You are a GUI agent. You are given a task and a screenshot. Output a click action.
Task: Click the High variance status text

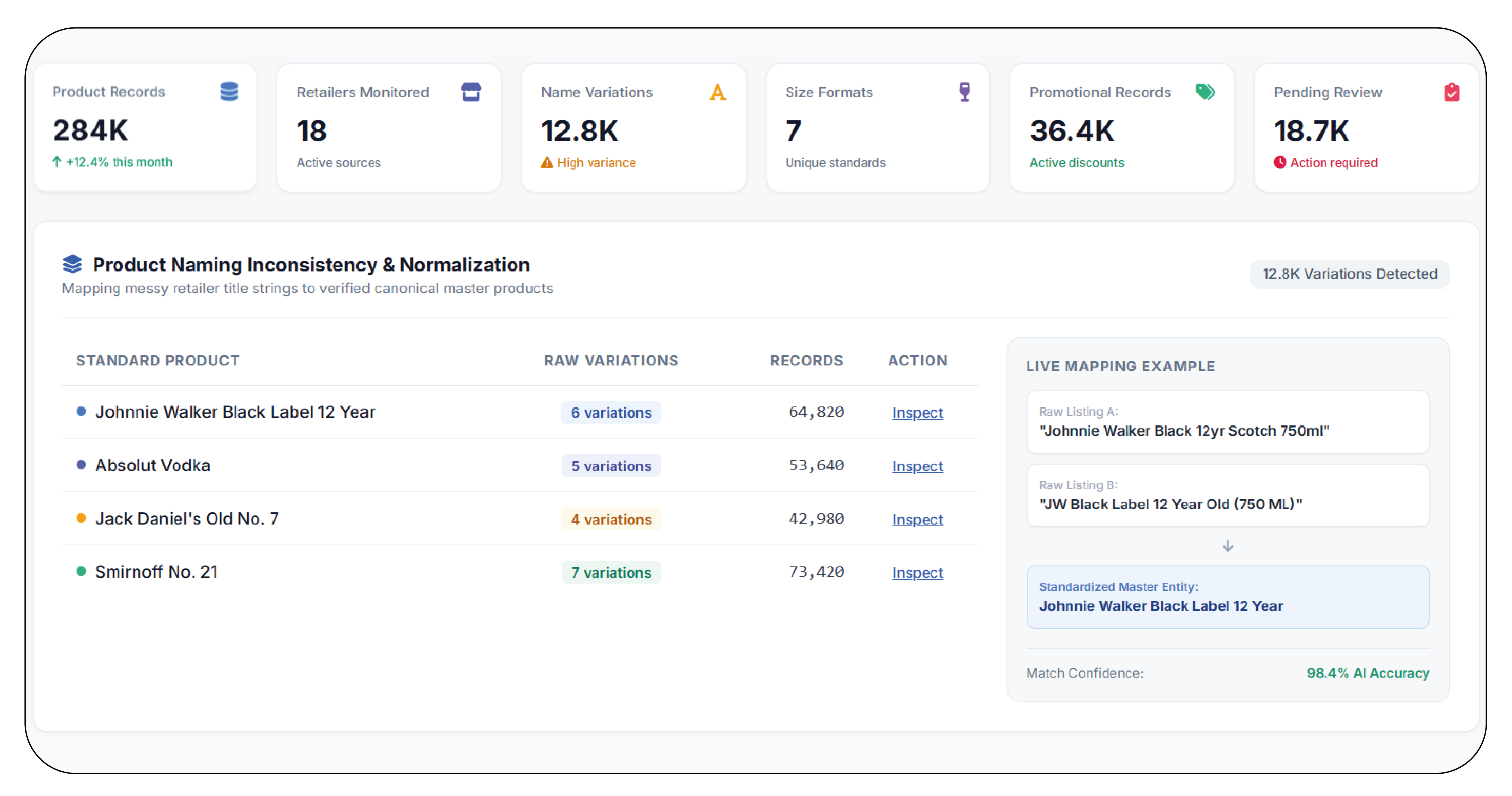596,162
